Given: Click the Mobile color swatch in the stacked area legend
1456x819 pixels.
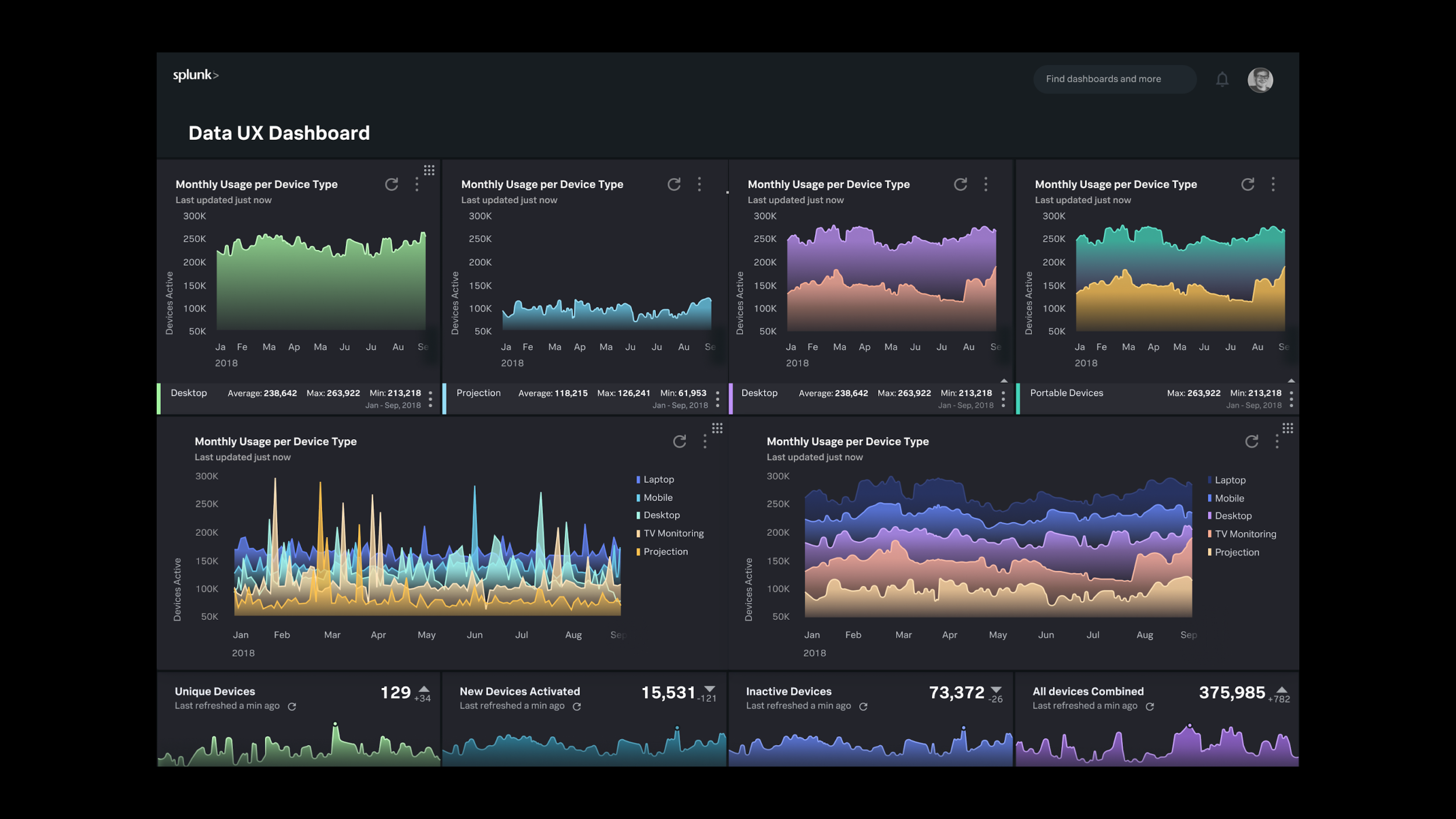Looking at the screenshot, I should [1210, 498].
